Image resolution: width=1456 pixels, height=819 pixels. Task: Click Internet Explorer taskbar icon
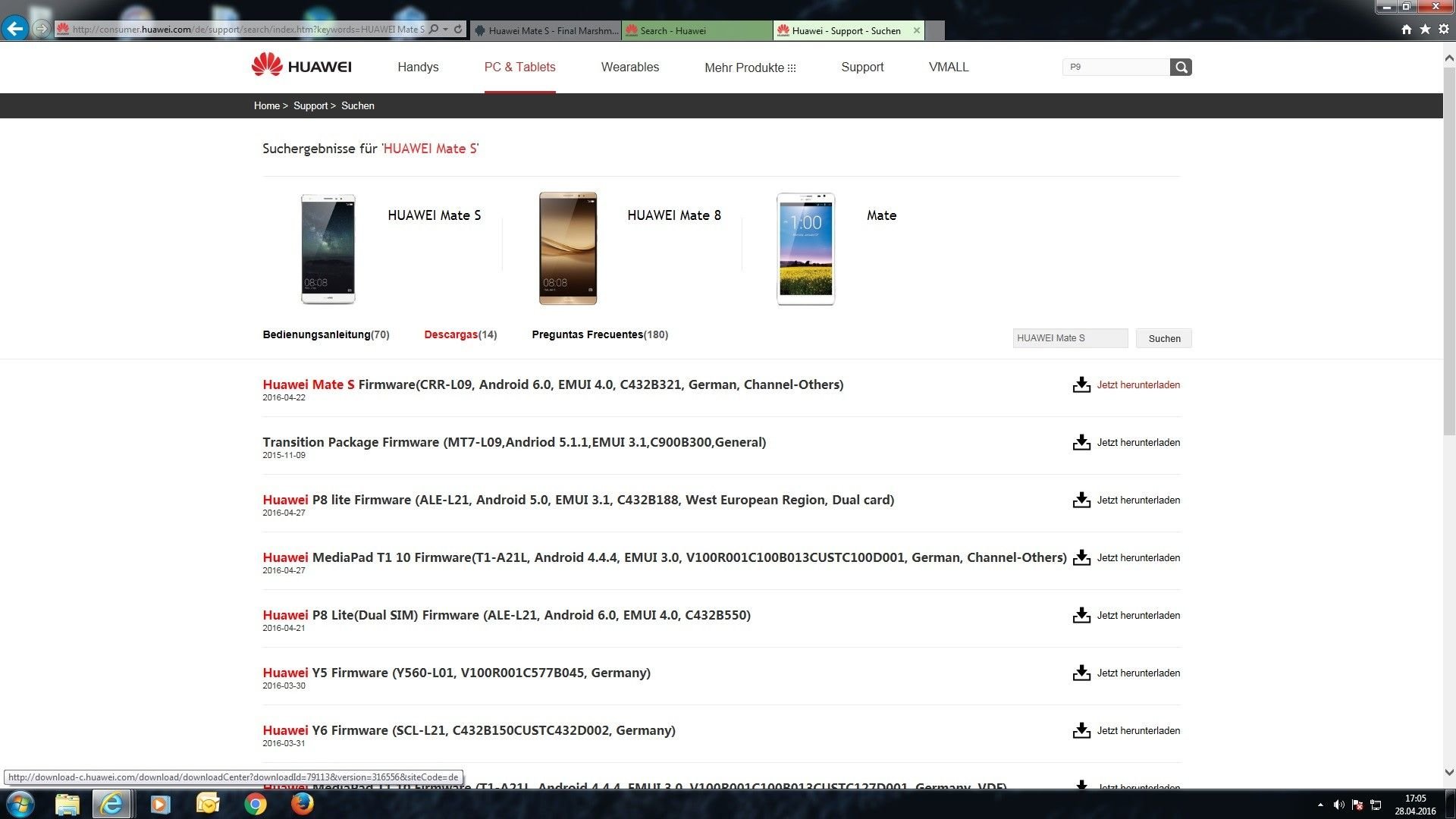pos(111,804)
